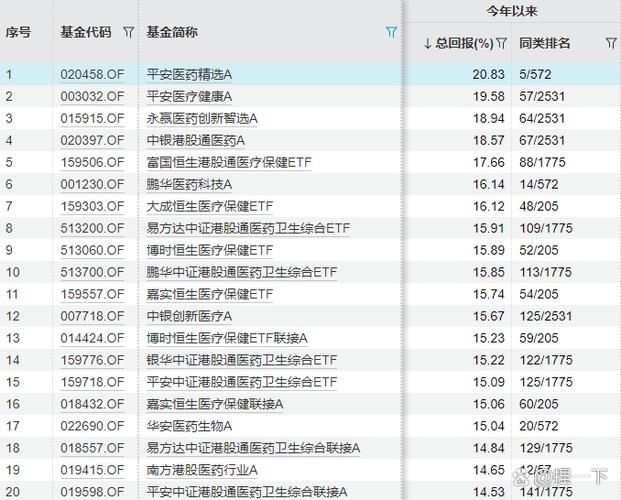Screen dimensions: 621x500
Task: Open fund 博时恒生医疗保健ETF联接A
Action: (227, 338)
